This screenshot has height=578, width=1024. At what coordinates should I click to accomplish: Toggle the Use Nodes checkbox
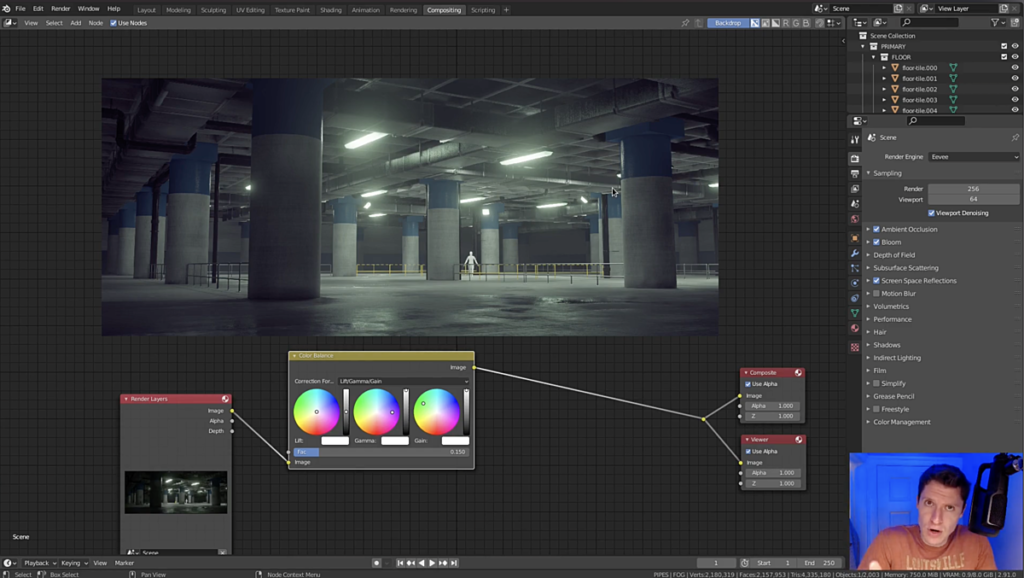click(x=114, y=23)
